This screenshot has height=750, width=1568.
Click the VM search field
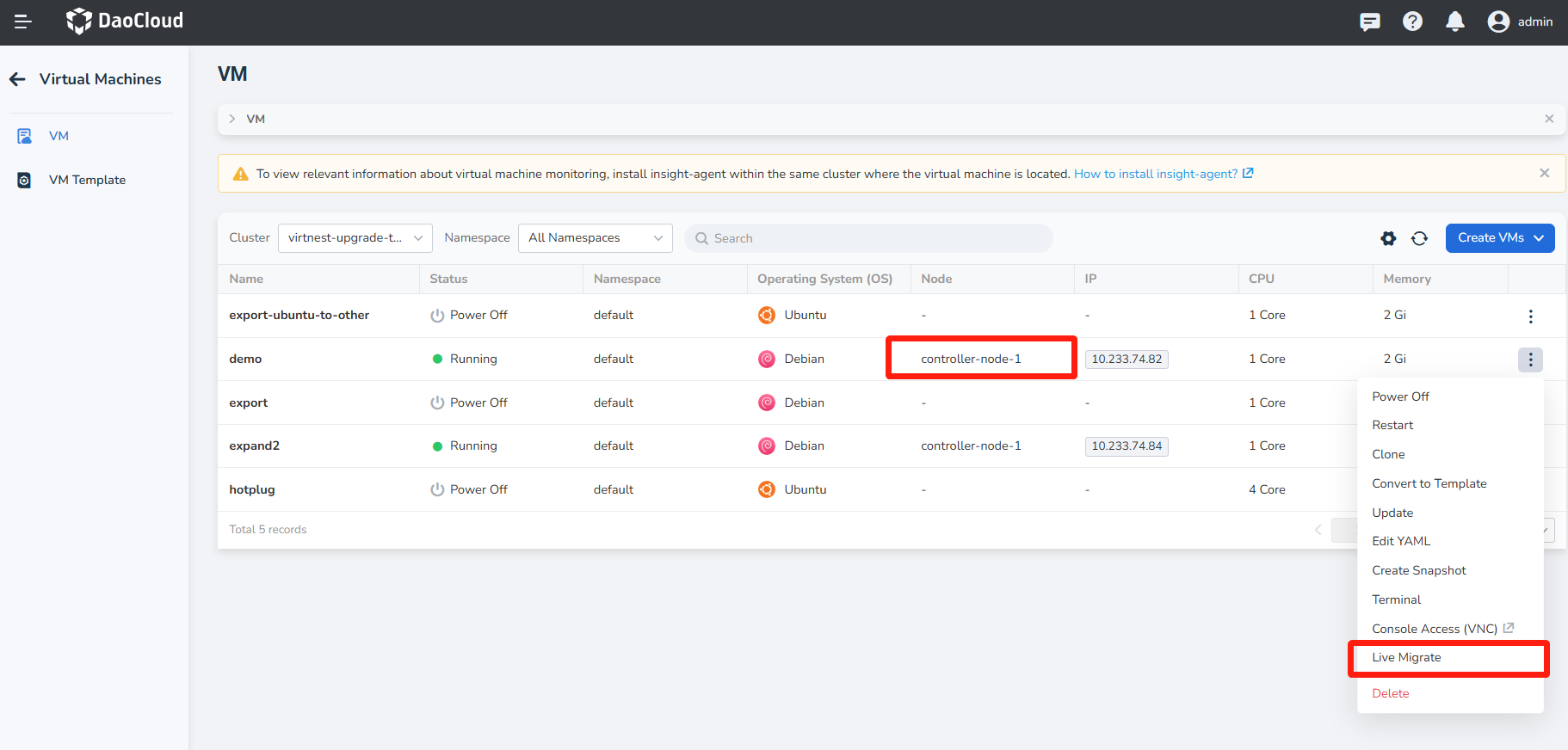pos(869,238)
